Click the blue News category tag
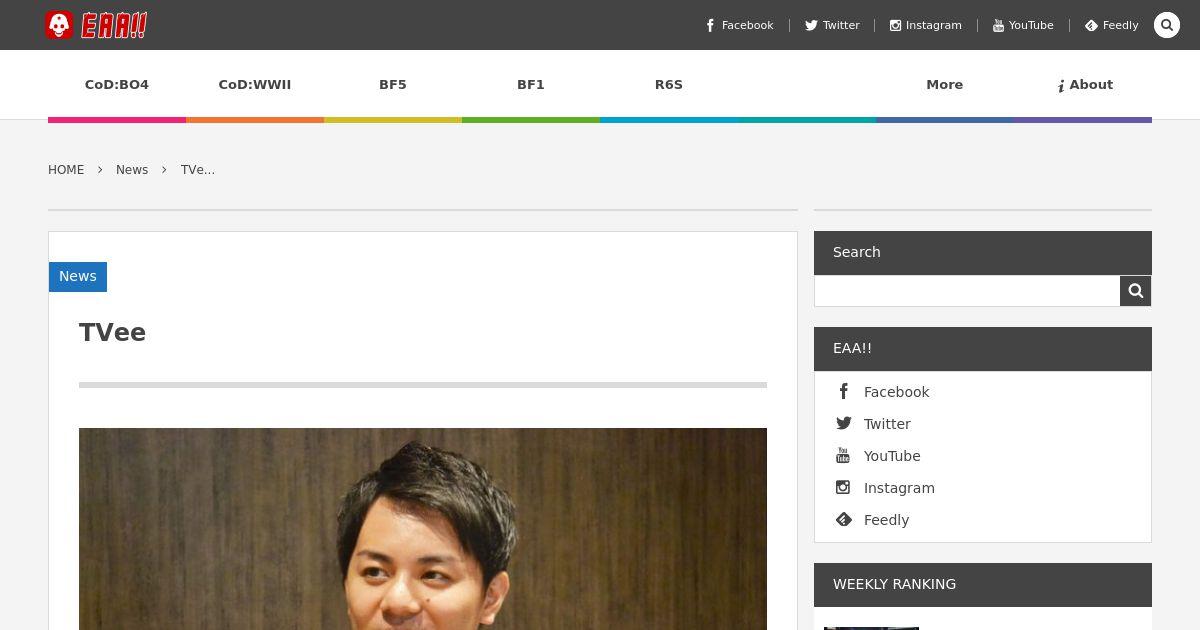 click(78, 277)
